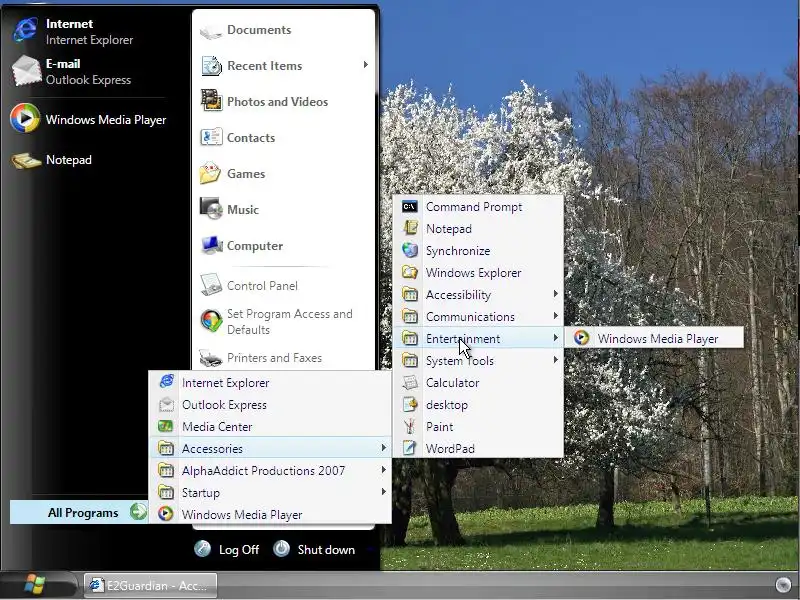Launch Notepad from the Accessories submenu
The width and height of the screenshot is (800, 600).
(x=478, y=229)
